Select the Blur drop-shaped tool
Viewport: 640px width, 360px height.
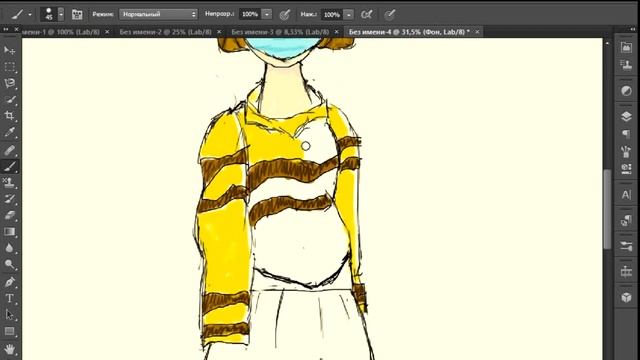[x=9, y=248]
